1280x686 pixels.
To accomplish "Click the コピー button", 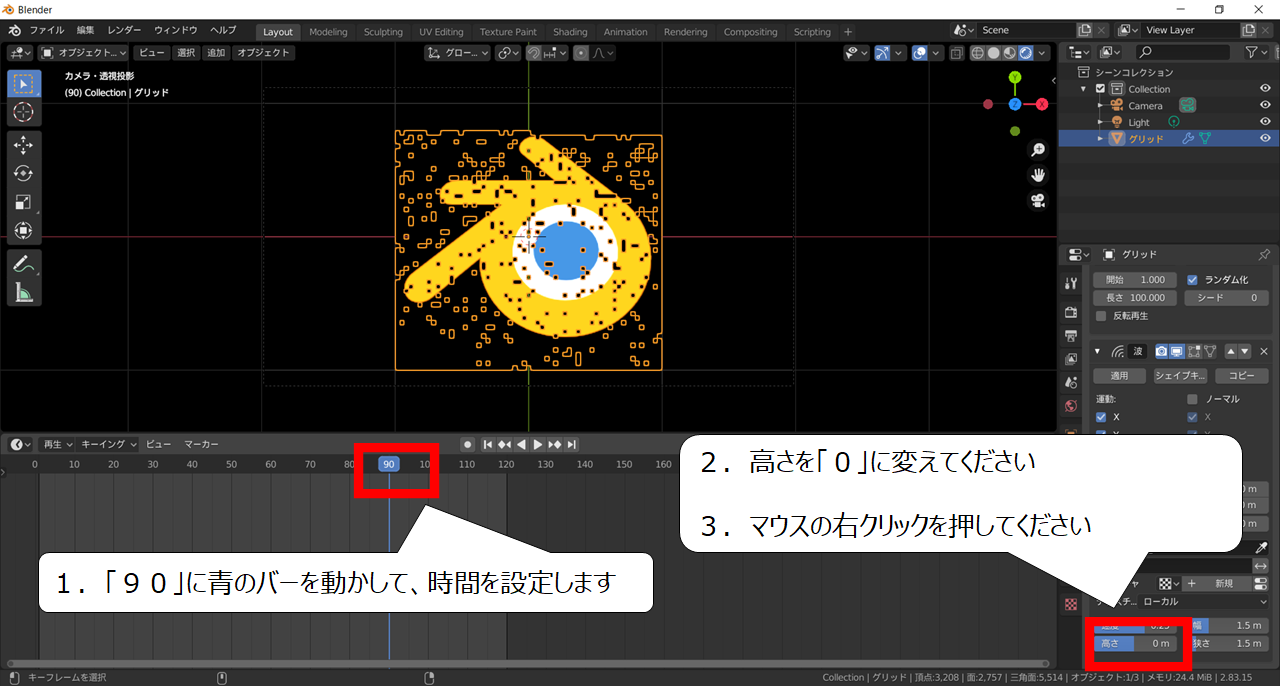I will tap(1241, 376).
